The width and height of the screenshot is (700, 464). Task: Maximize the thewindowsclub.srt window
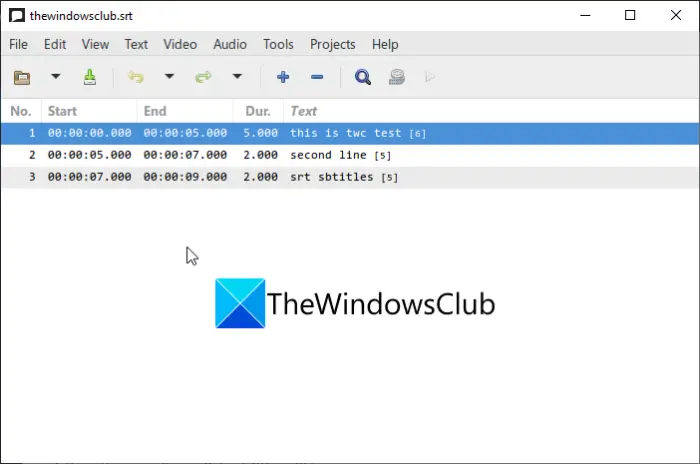(x=630, y=15)
